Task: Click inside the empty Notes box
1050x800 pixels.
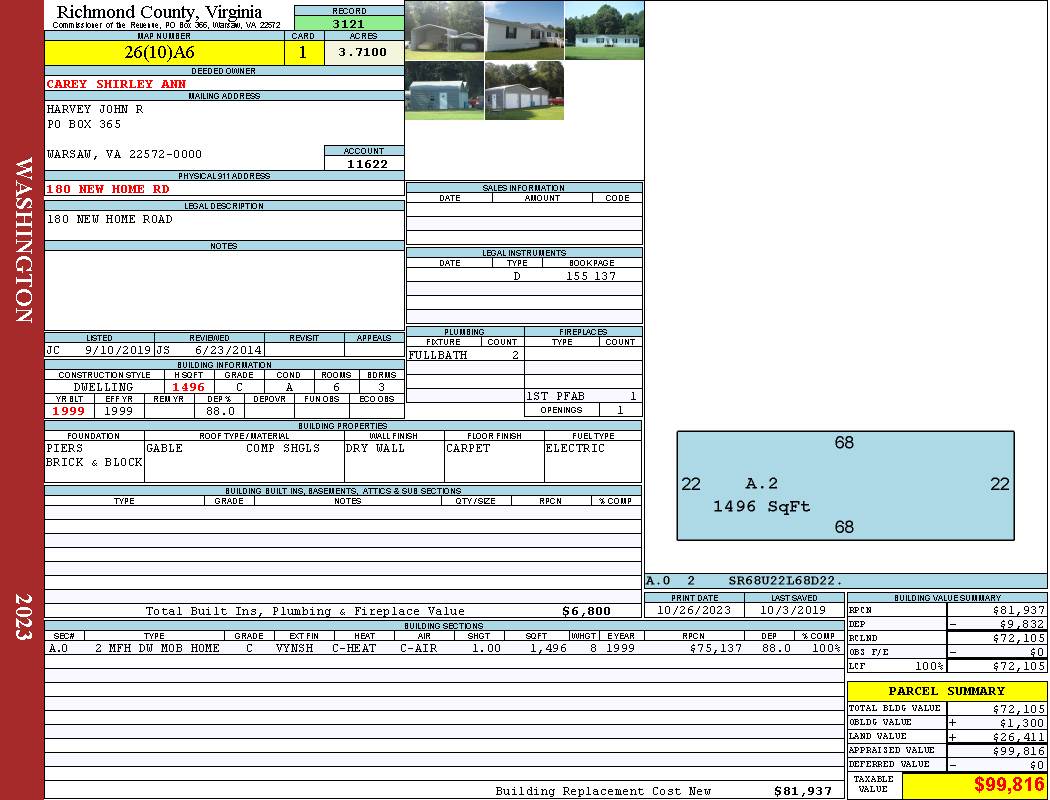Action: click(224, 290)
